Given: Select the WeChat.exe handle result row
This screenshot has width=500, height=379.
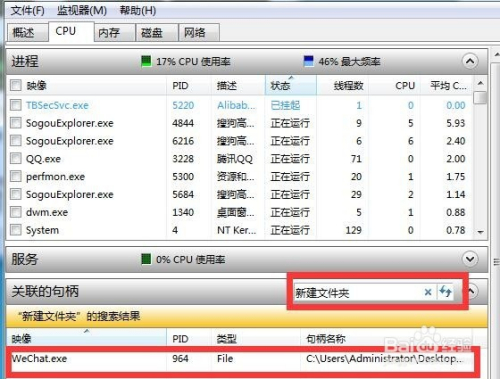Looking at the screenshot, I should (242, 359).
